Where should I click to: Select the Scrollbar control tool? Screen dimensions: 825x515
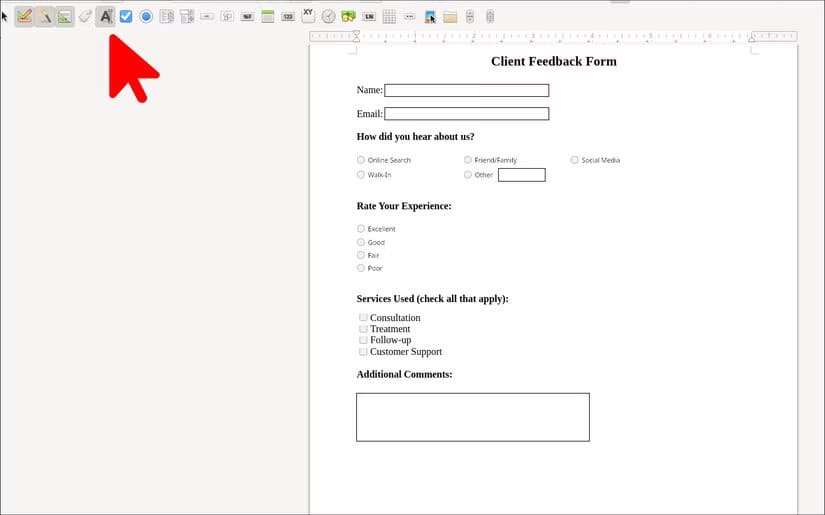coord(490,16)
